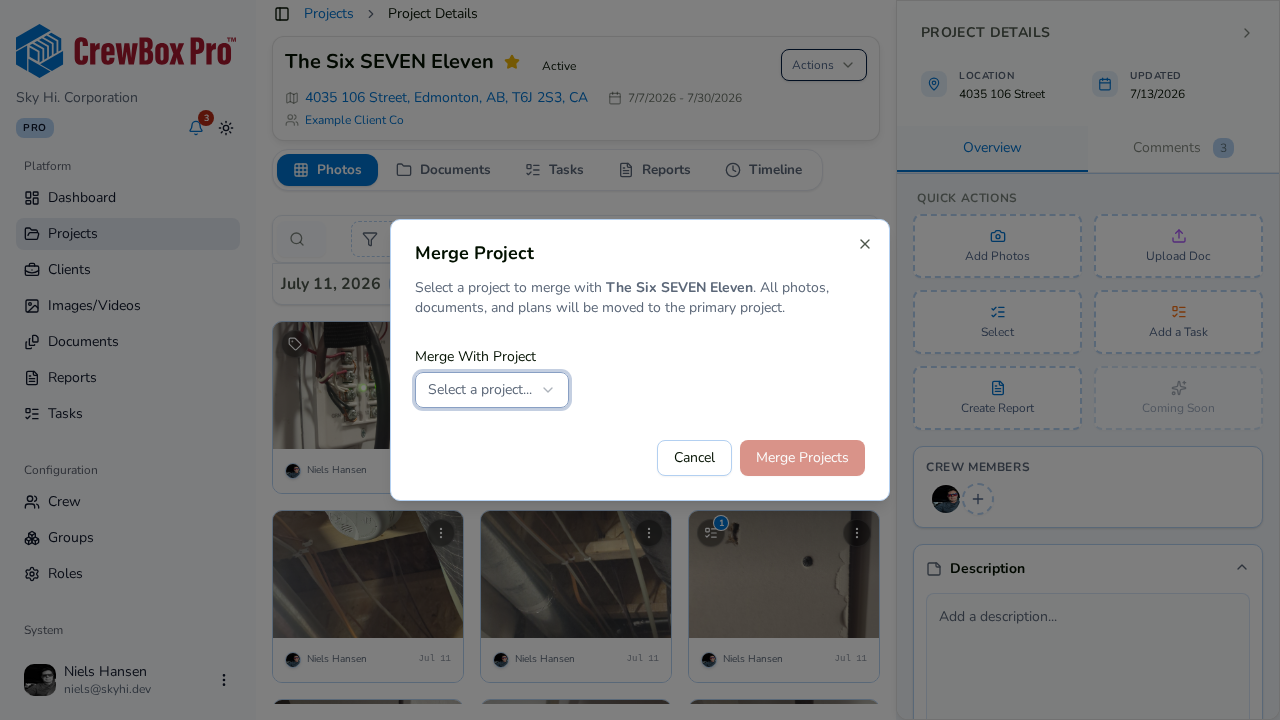
Task: Open Reports in the sidebar
Action: [x=128, y=378]
